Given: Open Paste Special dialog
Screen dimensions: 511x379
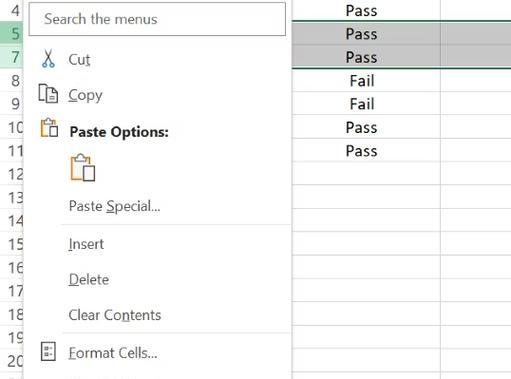Looking at the screenshot, I should pos(114,206).
